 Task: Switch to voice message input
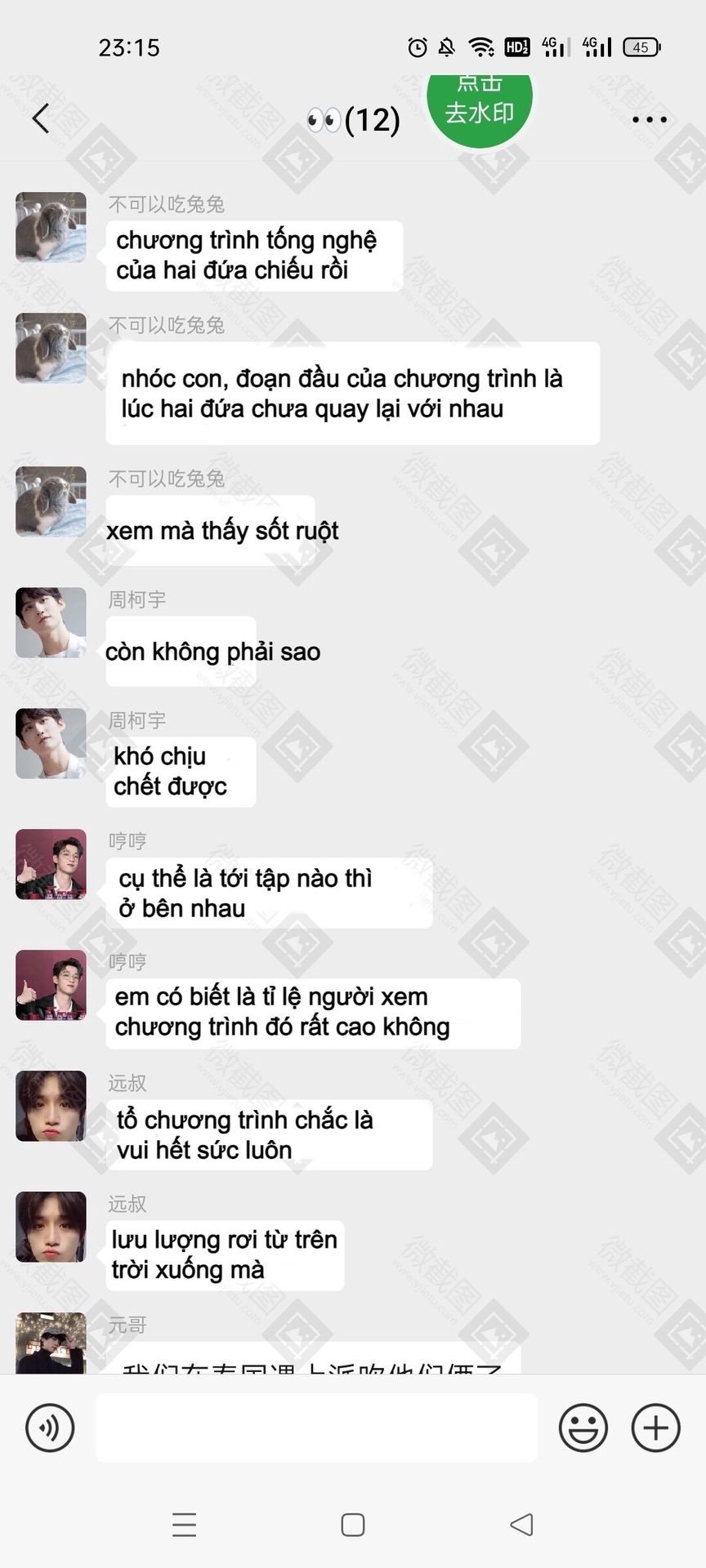[50, 1428]
